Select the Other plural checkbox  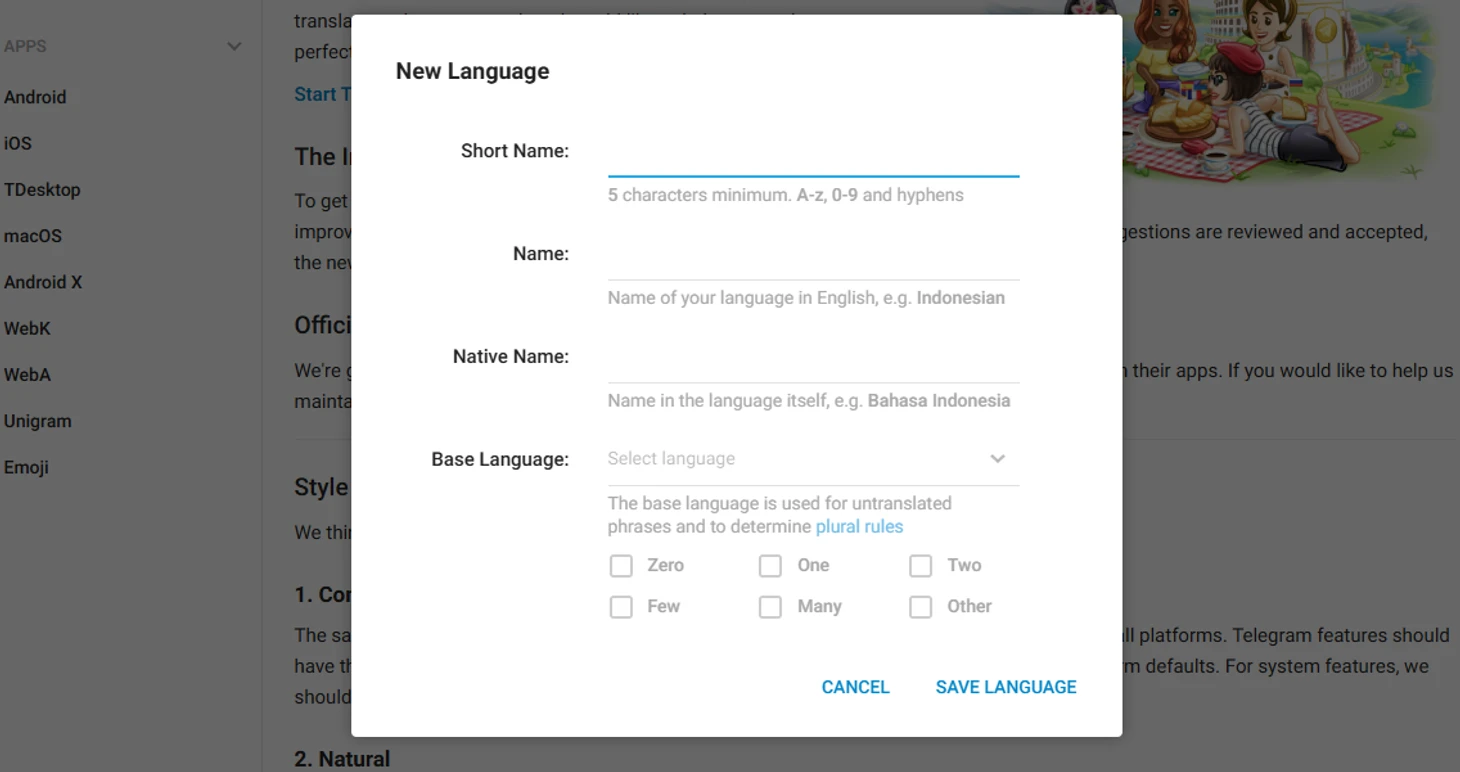click(x=920, y=607)
